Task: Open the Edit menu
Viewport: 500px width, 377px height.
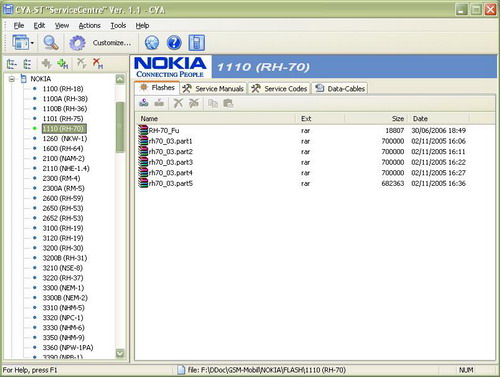Action: pos(39,26)
